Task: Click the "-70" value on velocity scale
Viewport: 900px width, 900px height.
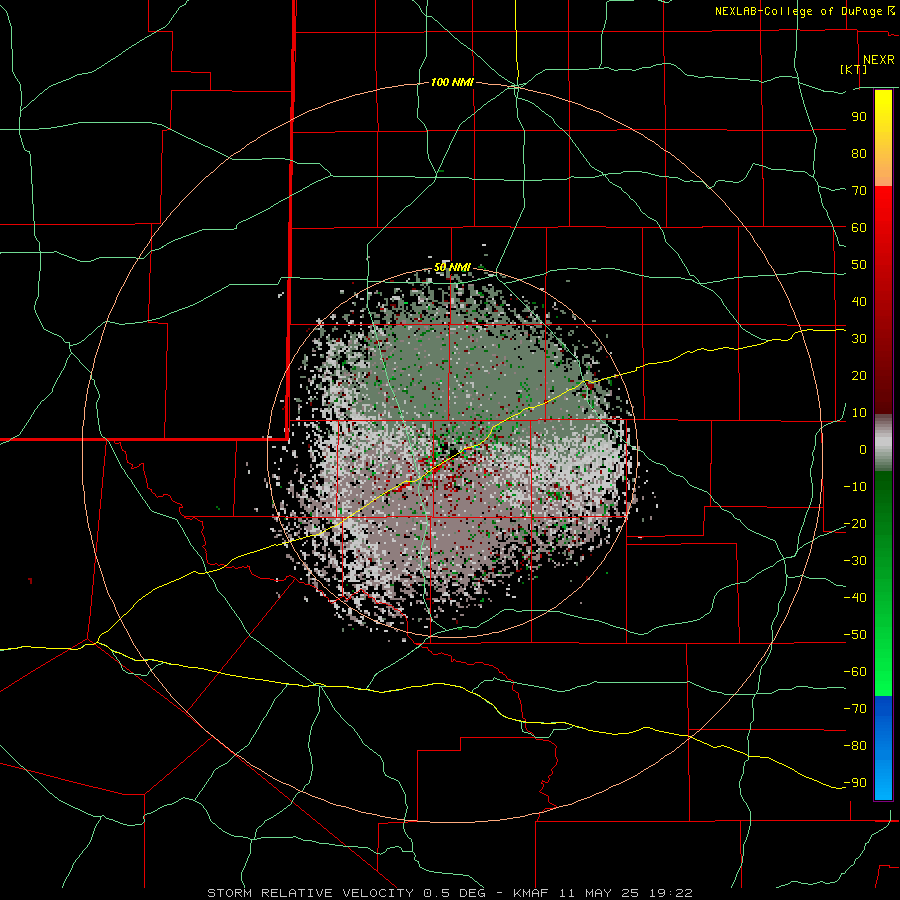Action: click(856, 709)
